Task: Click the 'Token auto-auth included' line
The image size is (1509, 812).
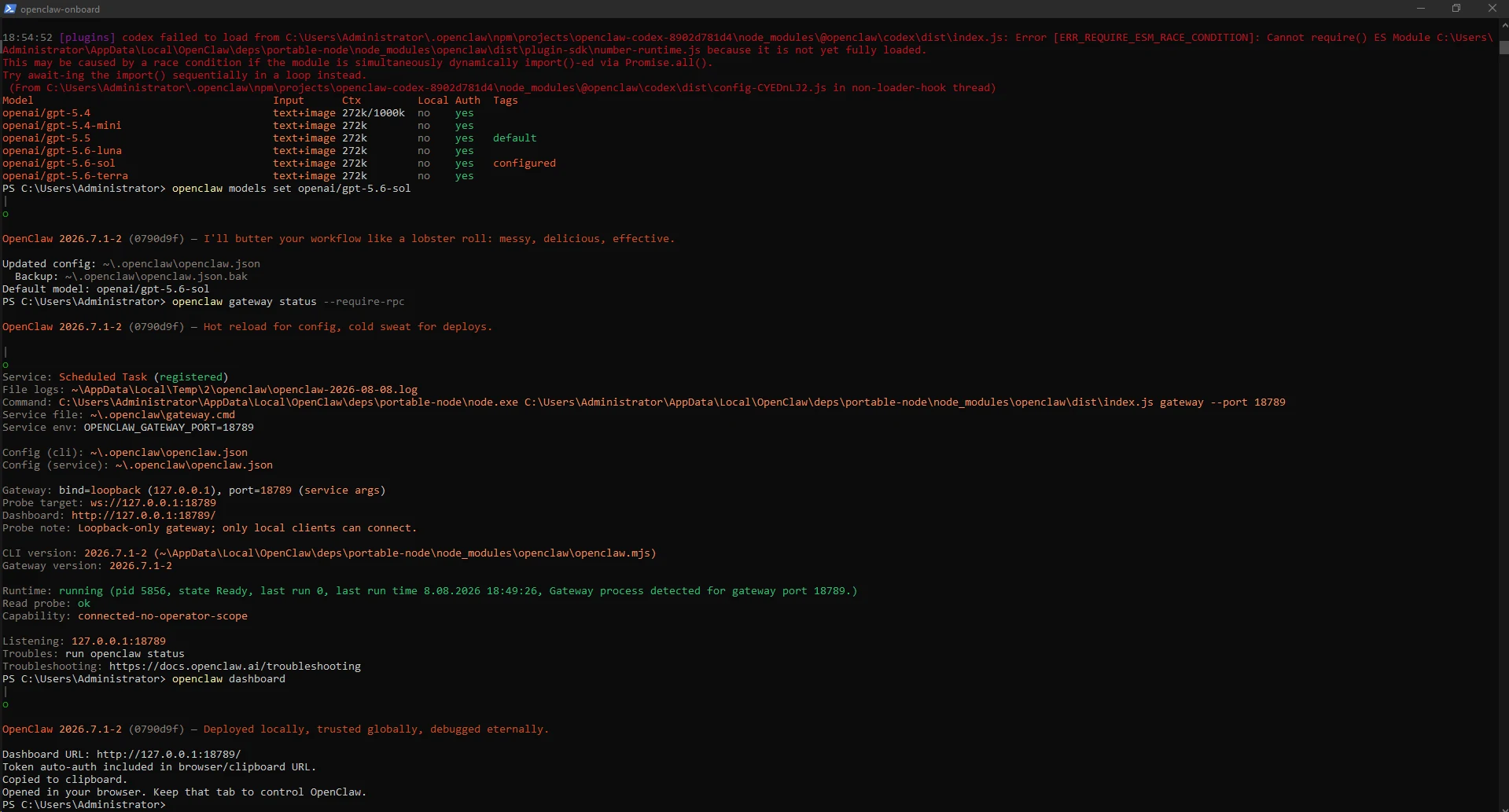Action: 160,767
